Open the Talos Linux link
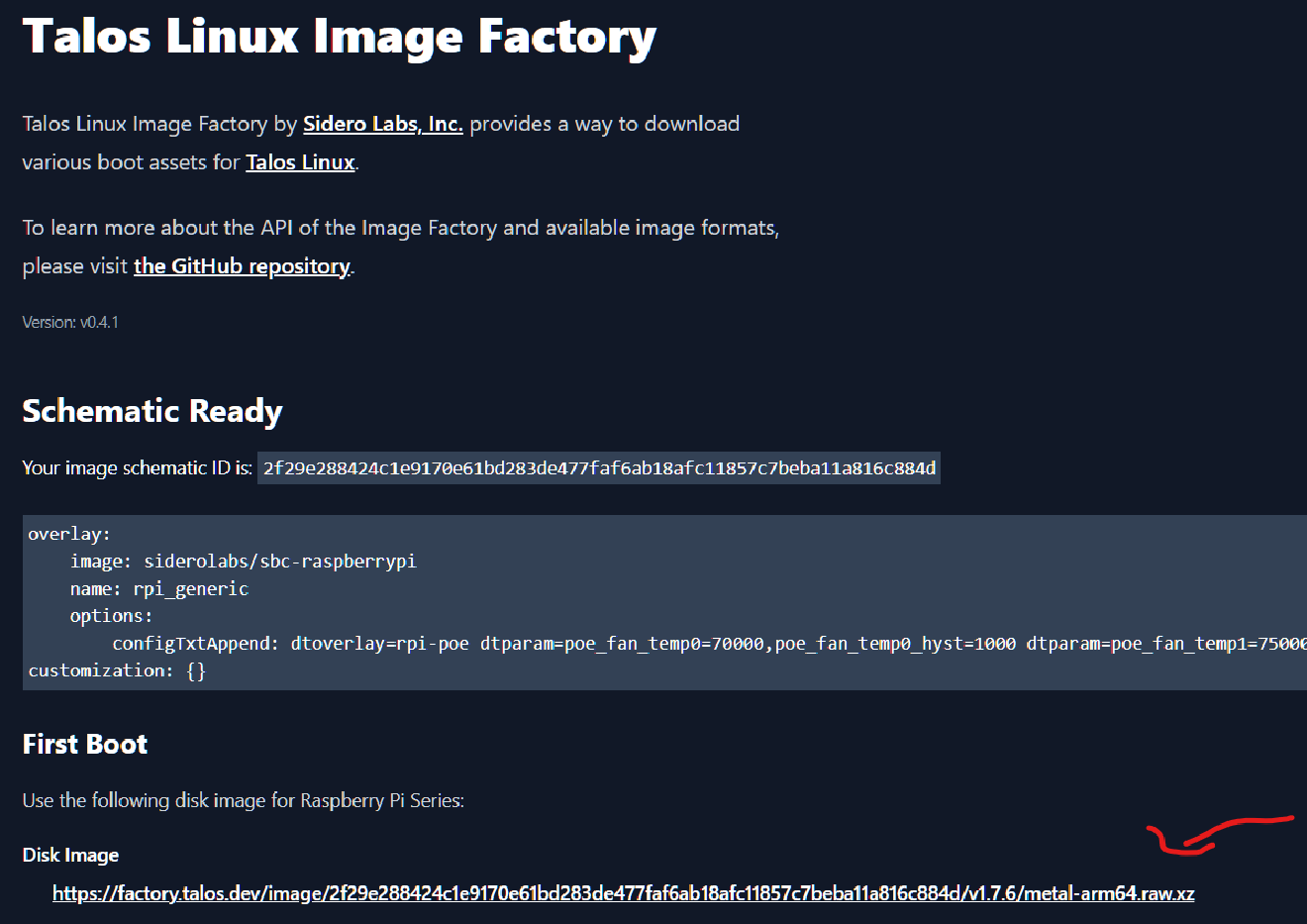1307x924 pixels. [x=300, y=161]
